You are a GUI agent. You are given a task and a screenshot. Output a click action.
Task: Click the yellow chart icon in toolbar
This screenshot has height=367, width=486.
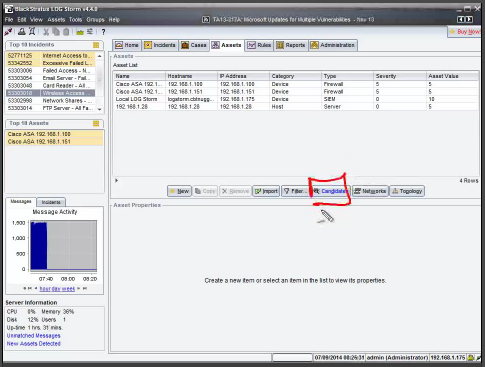coord(80,32)
